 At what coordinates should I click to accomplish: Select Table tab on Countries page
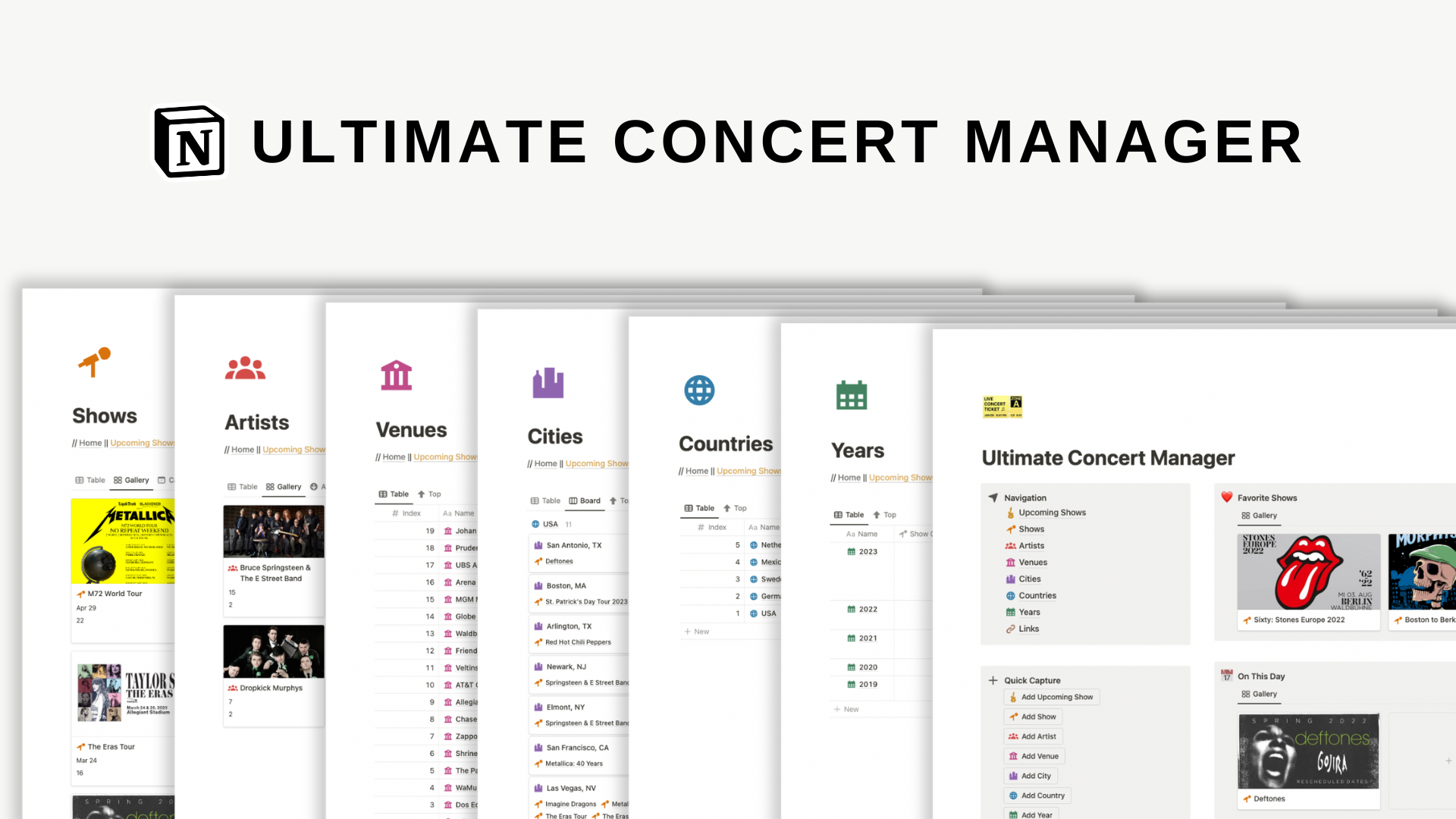(x=699, y=508)
